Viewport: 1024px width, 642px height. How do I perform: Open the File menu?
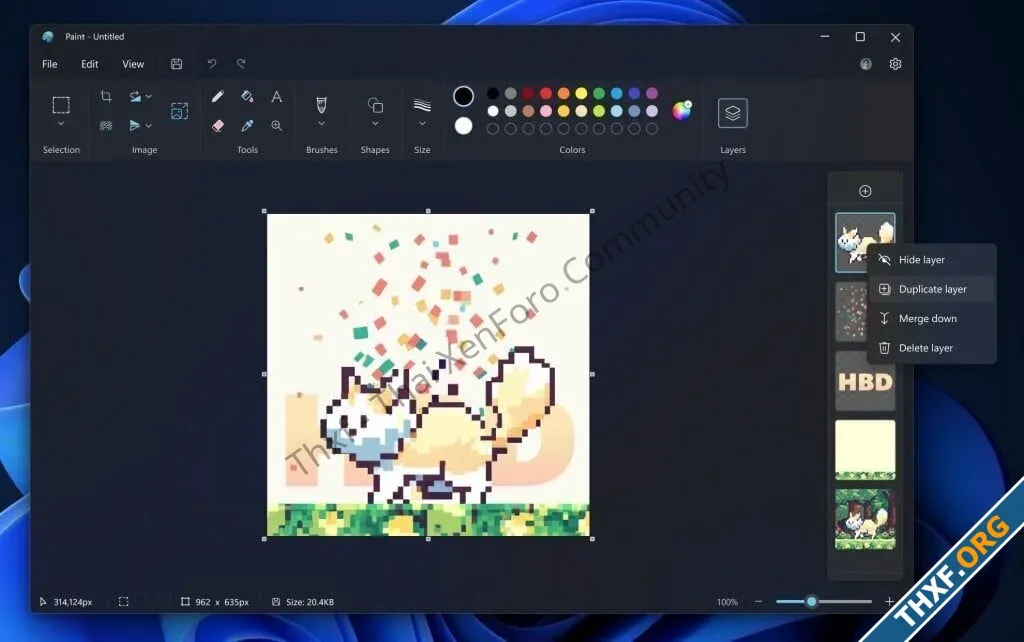click(x=50, y=64)
